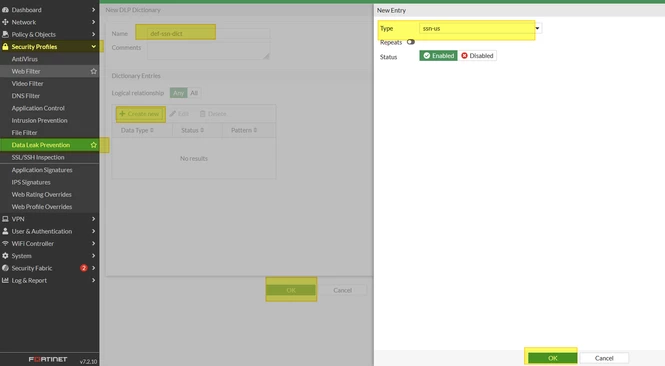
Task: Expand User & Authentication chevron
Action: [x=93, y=231]
